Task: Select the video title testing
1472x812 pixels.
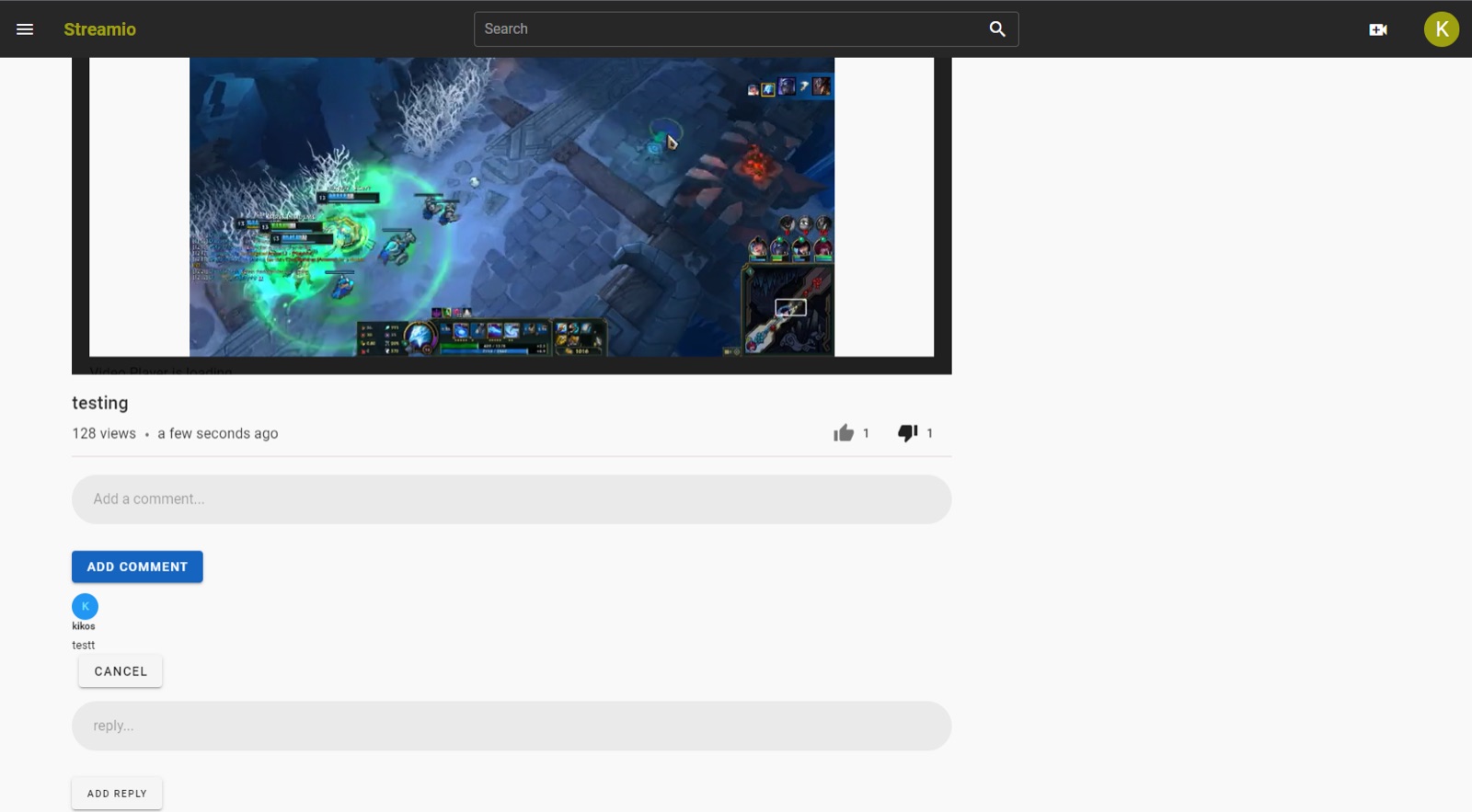Action: click(100, 403)
